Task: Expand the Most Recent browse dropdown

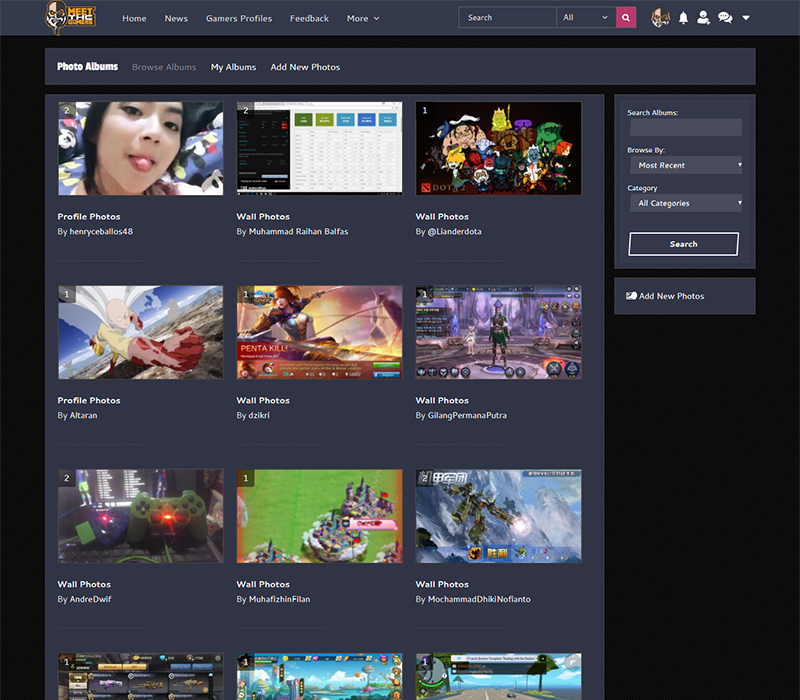Action: tap(685, 165)
